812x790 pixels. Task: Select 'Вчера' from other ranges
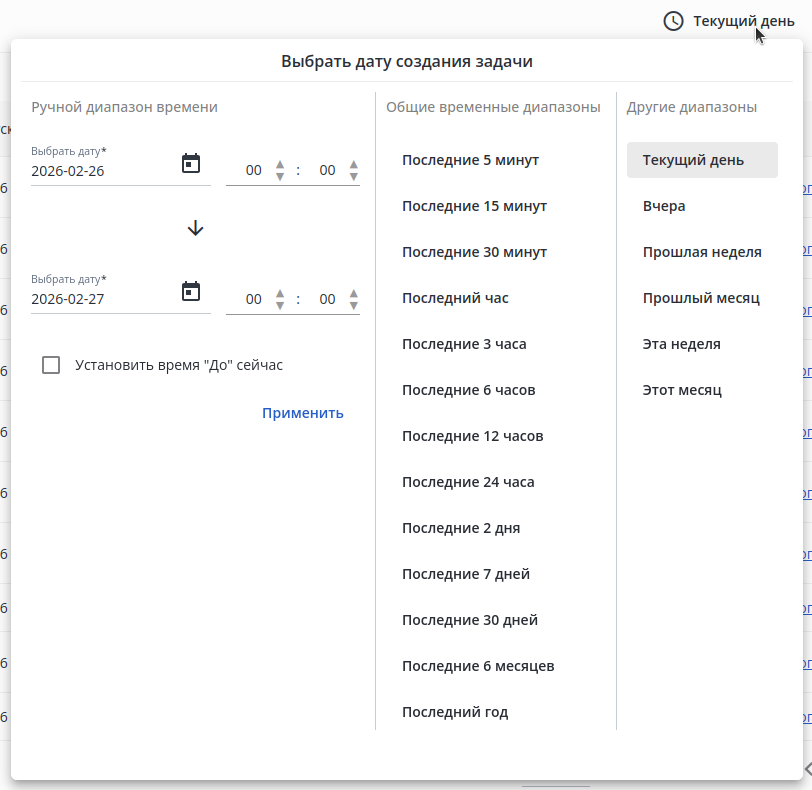click(664, 206)
